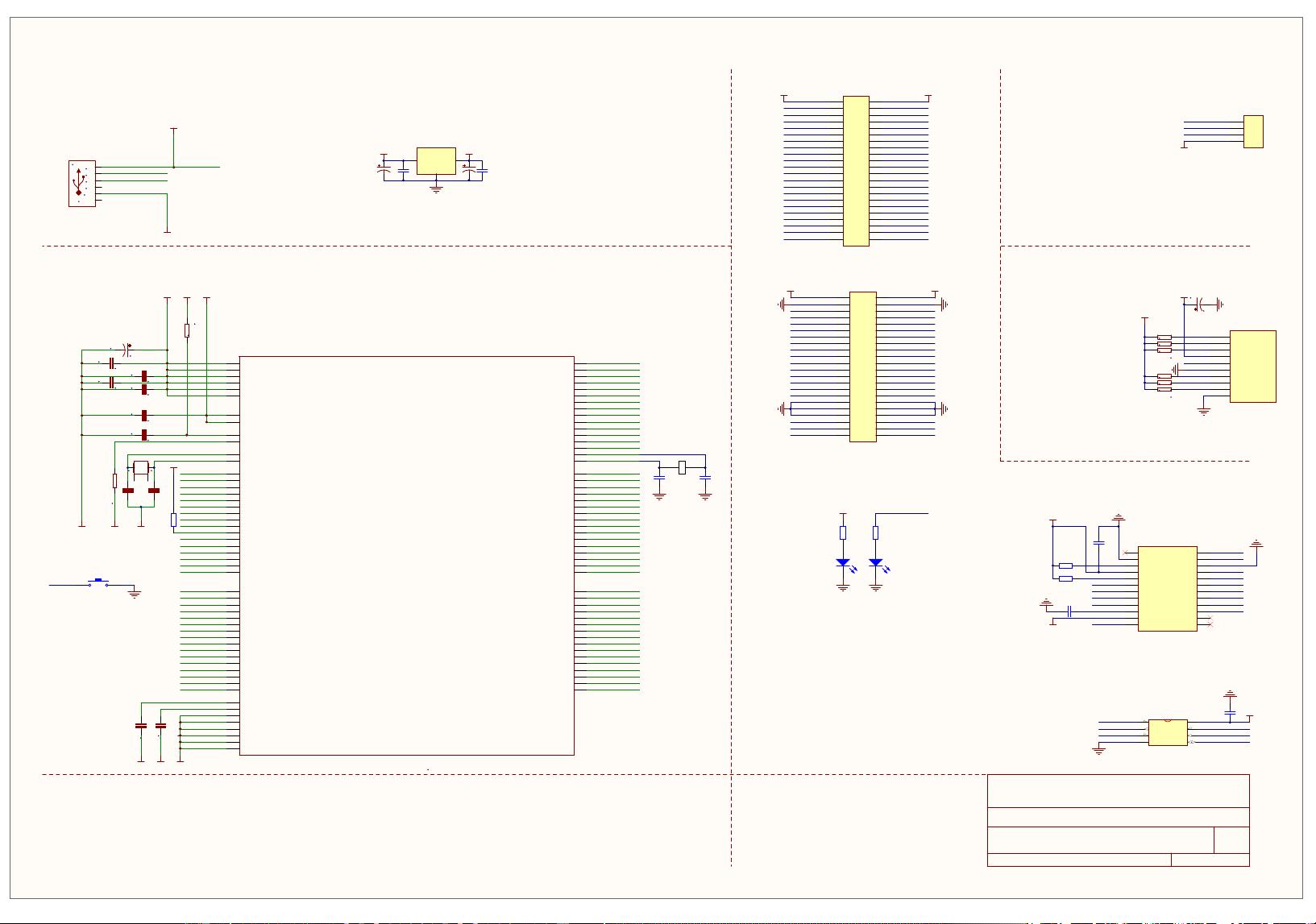This screenshot has width=1316, height=924.
Task: Select the USB connector symbol at top left
Action: tap(81, 184)
